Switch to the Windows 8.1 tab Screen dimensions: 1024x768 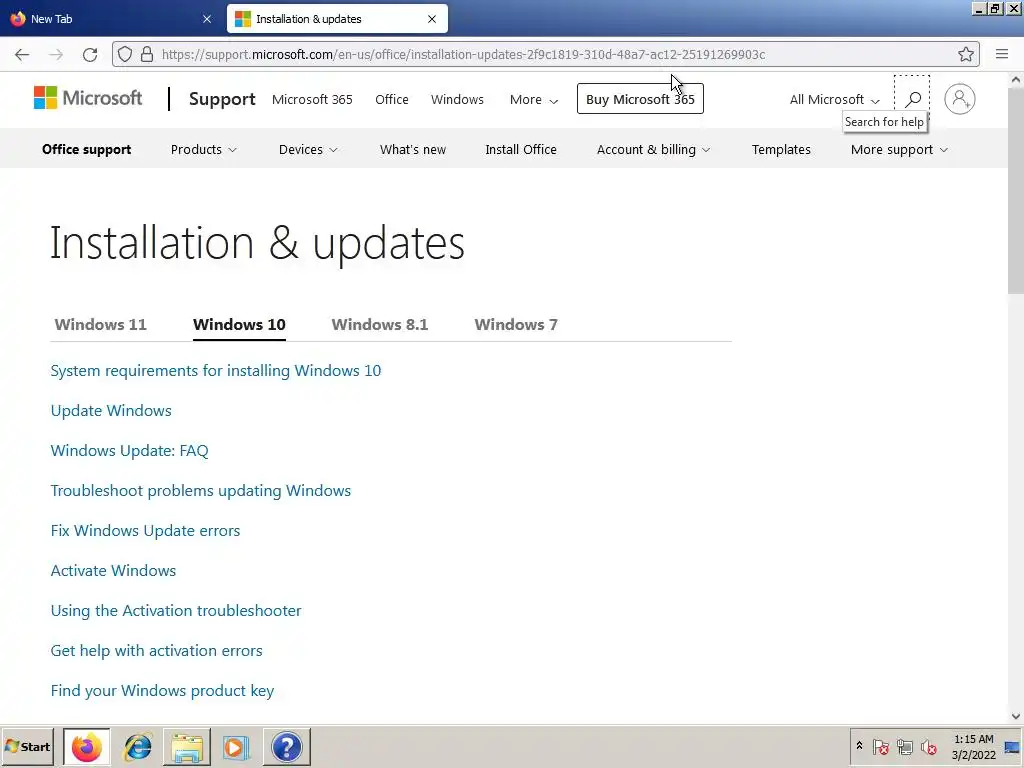379,325
